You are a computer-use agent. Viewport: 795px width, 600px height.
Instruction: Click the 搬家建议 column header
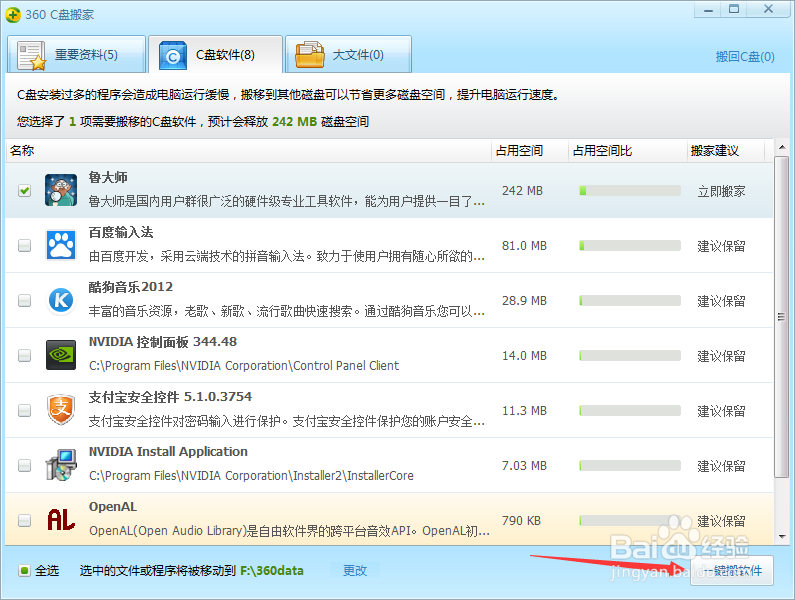[715, 151]
